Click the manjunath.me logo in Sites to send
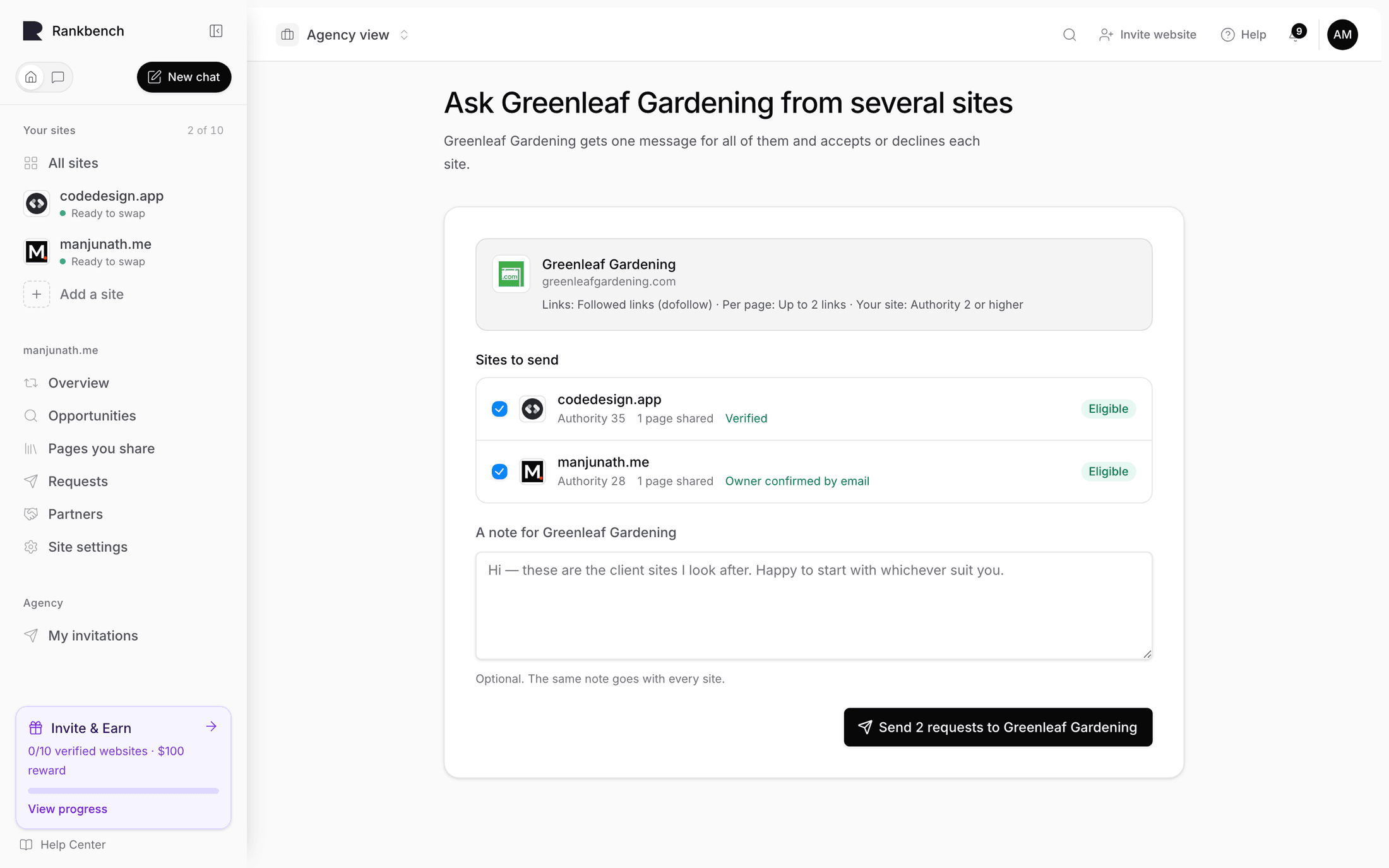 532,472
